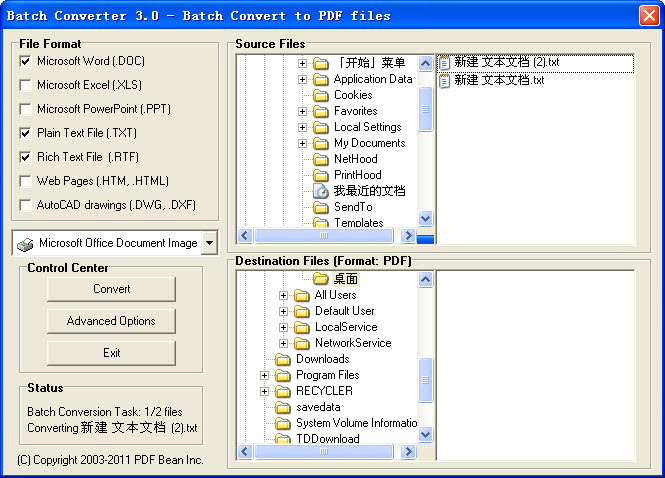Click the Cookies folder icon in source tree
The image size is (665, 478).
pyautogui.click(x=321, y=95)
